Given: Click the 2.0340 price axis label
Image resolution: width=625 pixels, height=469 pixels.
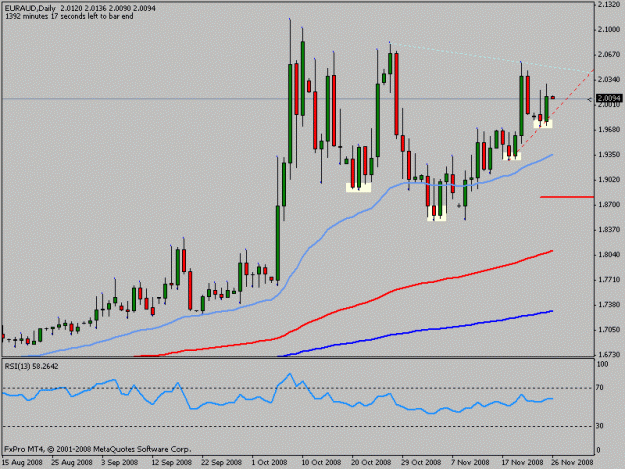Looking at the screenshot, I should pyautogui.click(x=609, y=80).
